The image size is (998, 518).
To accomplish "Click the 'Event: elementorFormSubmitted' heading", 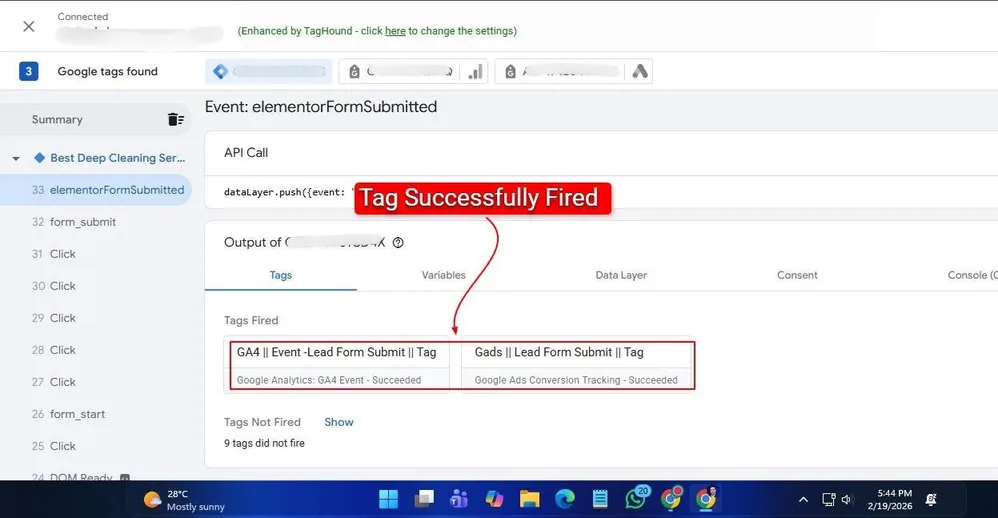I will [x=321, y=106].
